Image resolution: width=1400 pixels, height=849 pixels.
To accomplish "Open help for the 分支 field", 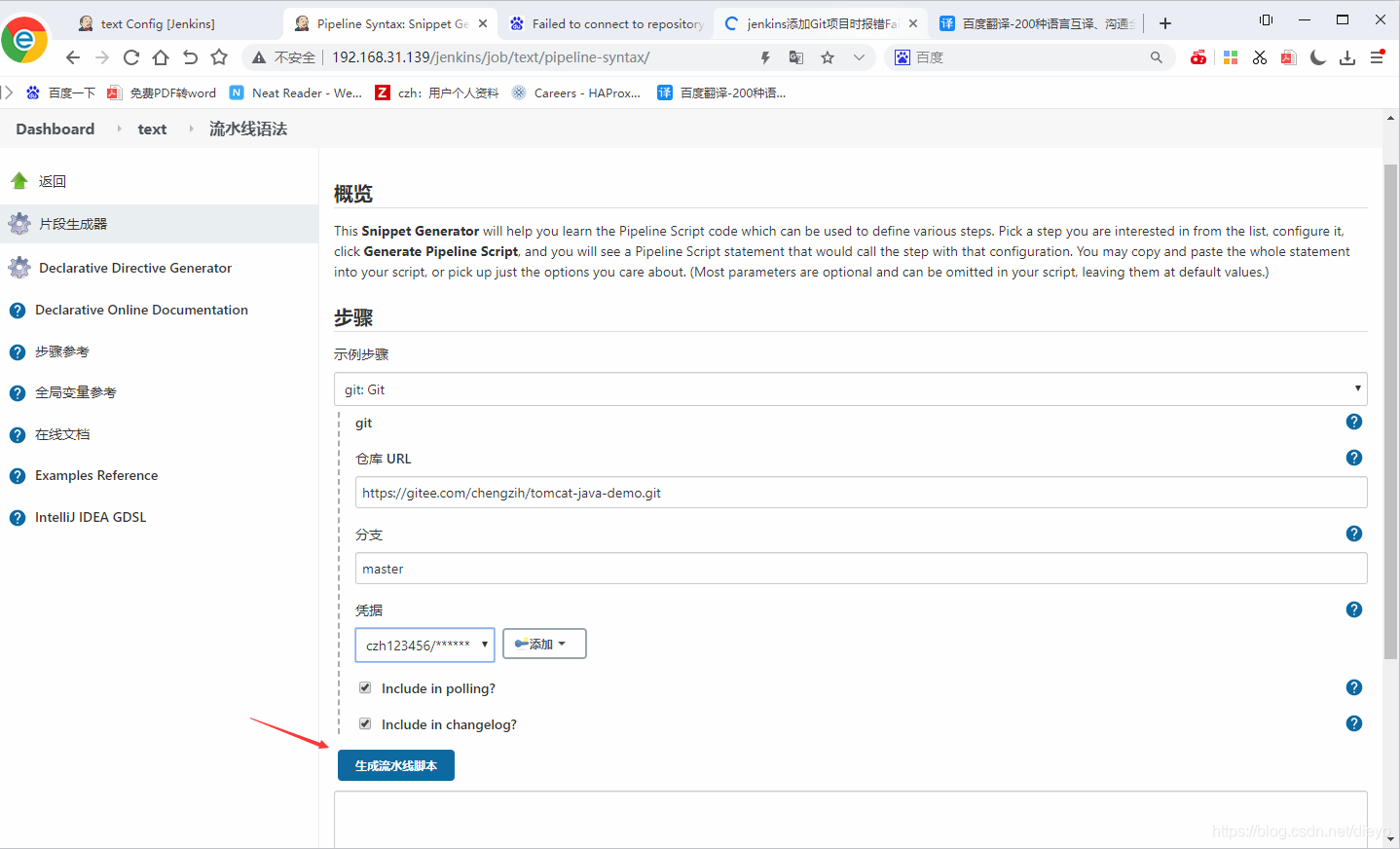I will point(1354,534).
